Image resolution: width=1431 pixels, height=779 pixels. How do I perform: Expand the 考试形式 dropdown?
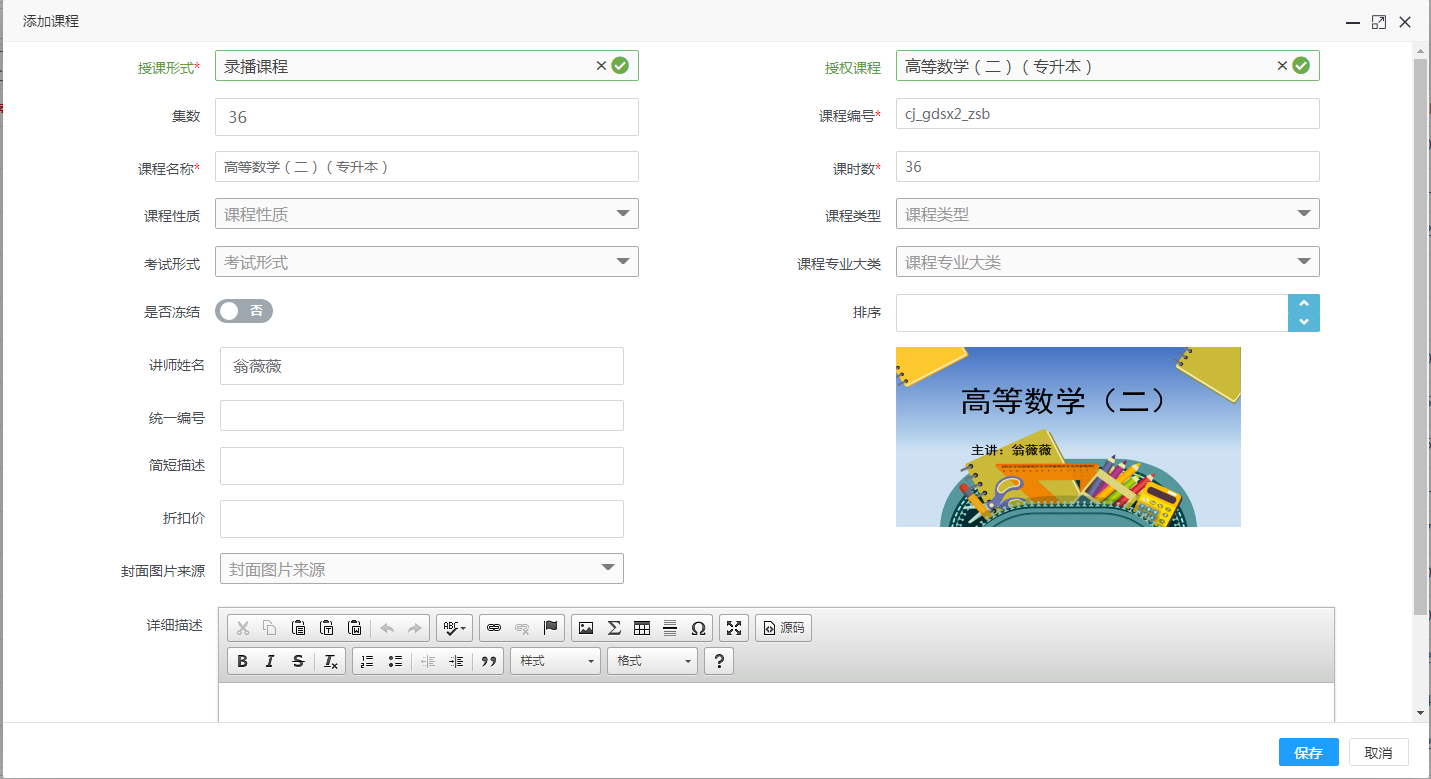coord(426,263)
